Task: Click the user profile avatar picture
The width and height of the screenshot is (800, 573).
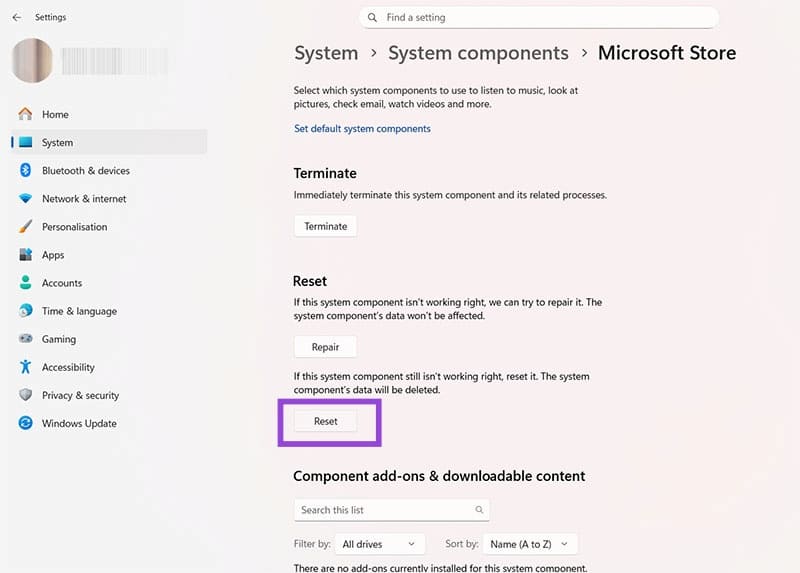Action: 32,60
